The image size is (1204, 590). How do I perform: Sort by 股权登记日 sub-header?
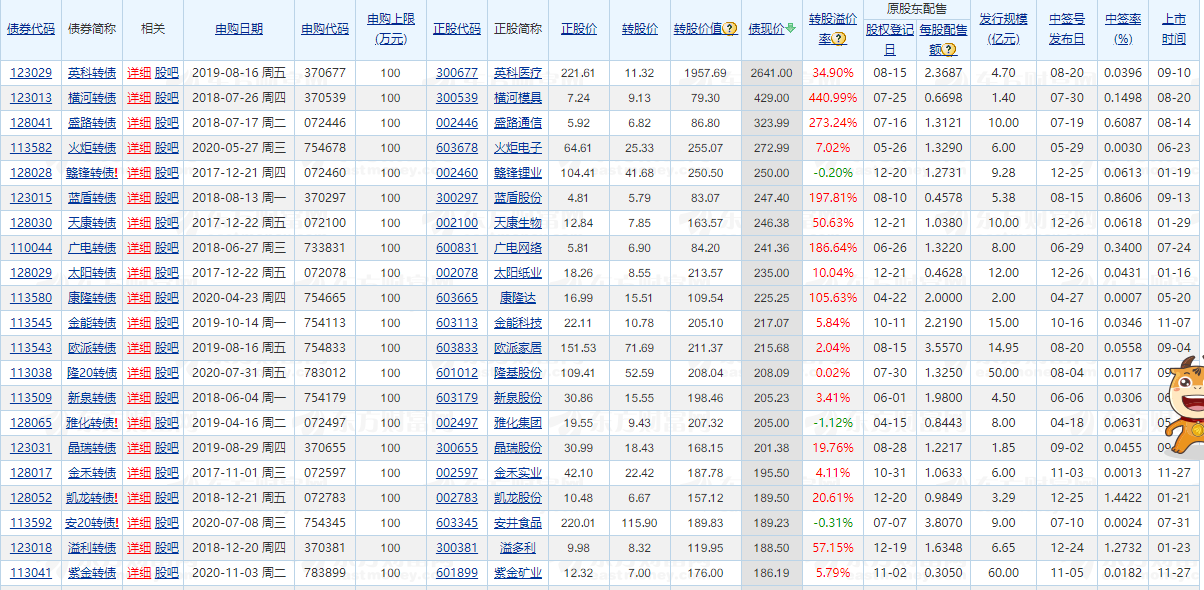(x=890, y=39)
